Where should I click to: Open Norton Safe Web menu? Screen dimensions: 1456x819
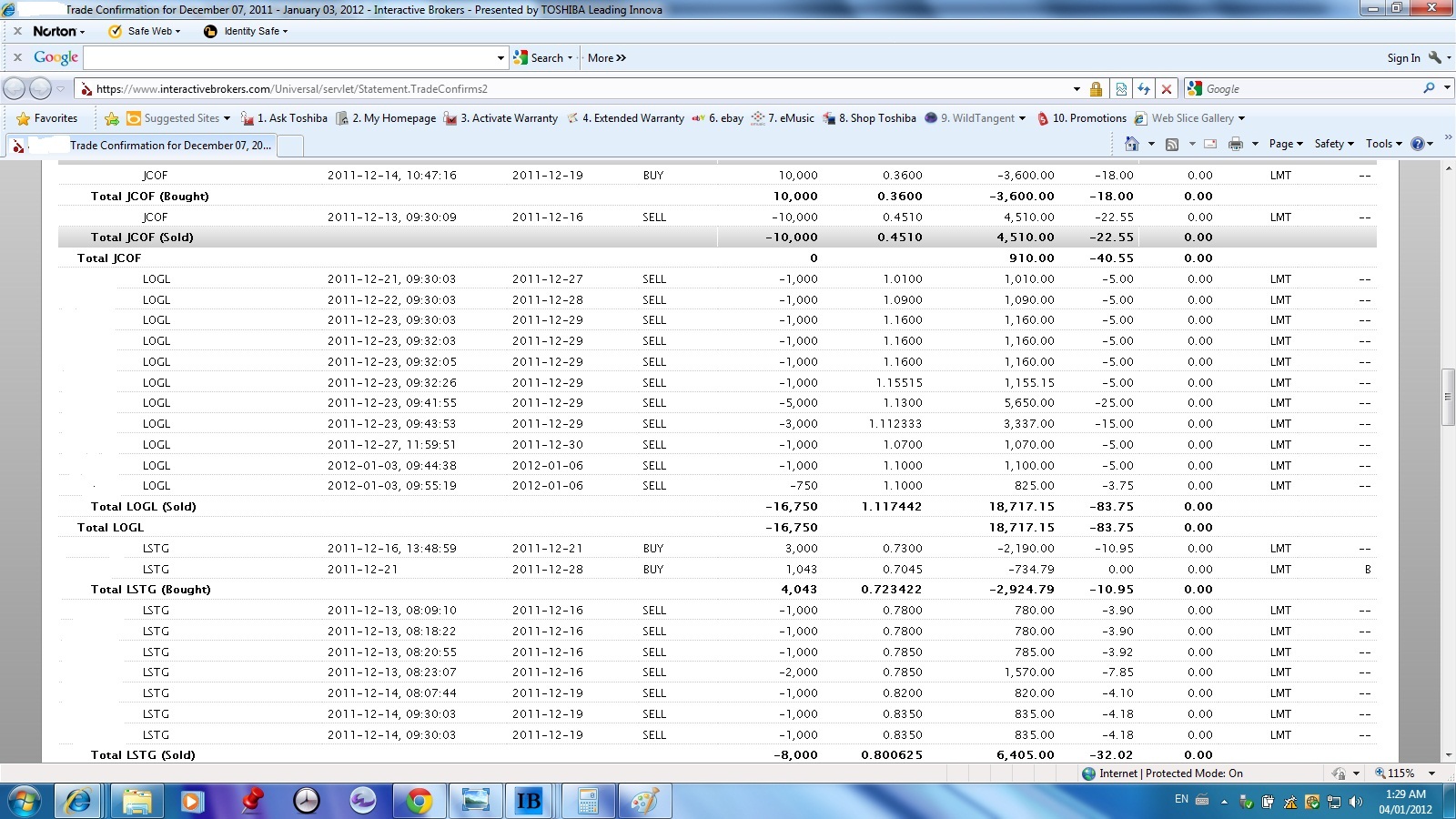tap(145, 31)
